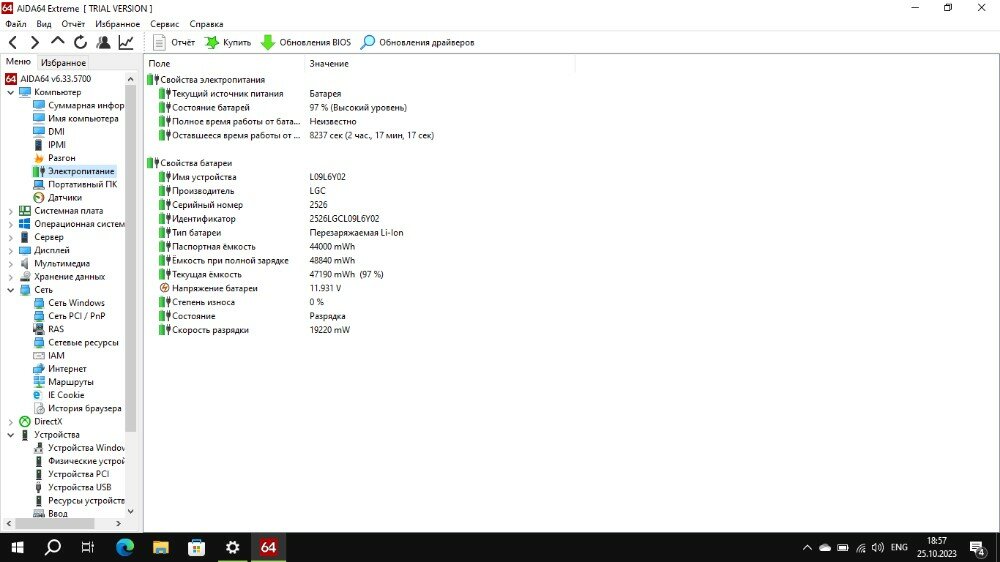Expand the Мультимедиа tree node
This screenshot has height=562, width=1000.
[10, 263]
